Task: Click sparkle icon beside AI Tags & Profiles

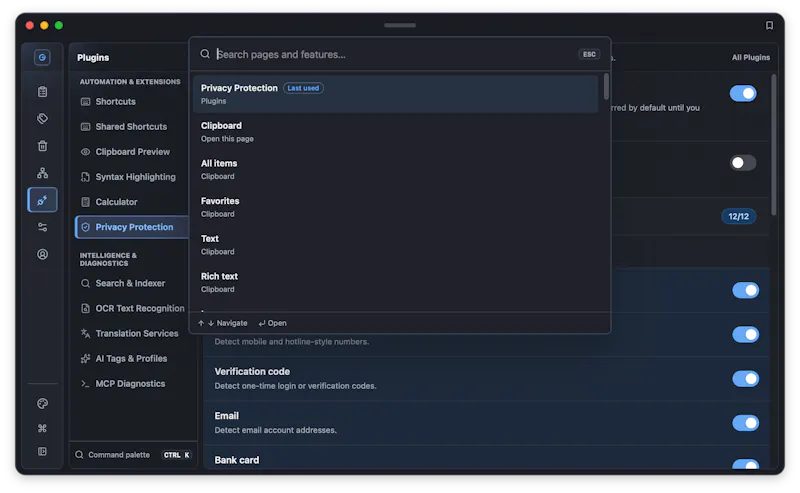Action: point(85,358)
